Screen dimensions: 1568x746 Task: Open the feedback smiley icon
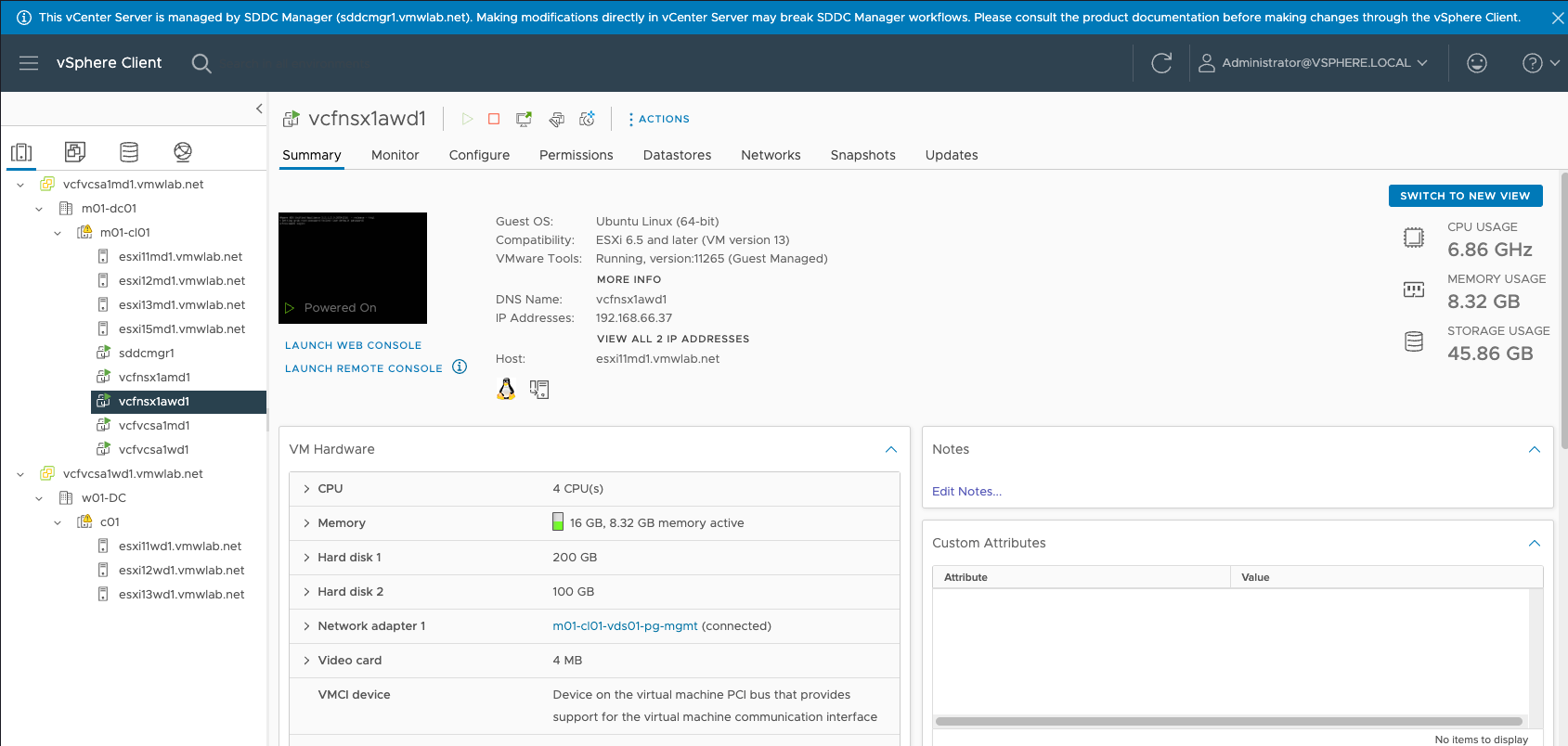pyautogui.click(x=1477, y=63)
